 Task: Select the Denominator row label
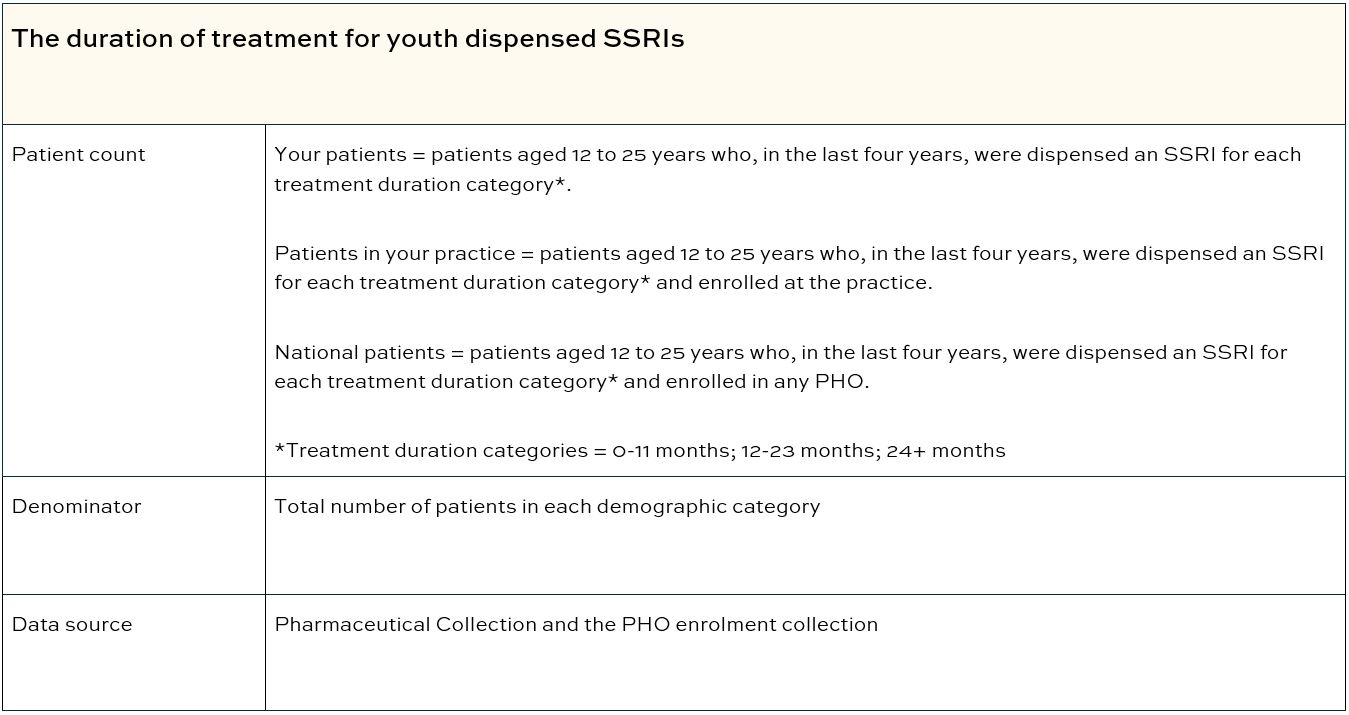click(x=76, y=507)
